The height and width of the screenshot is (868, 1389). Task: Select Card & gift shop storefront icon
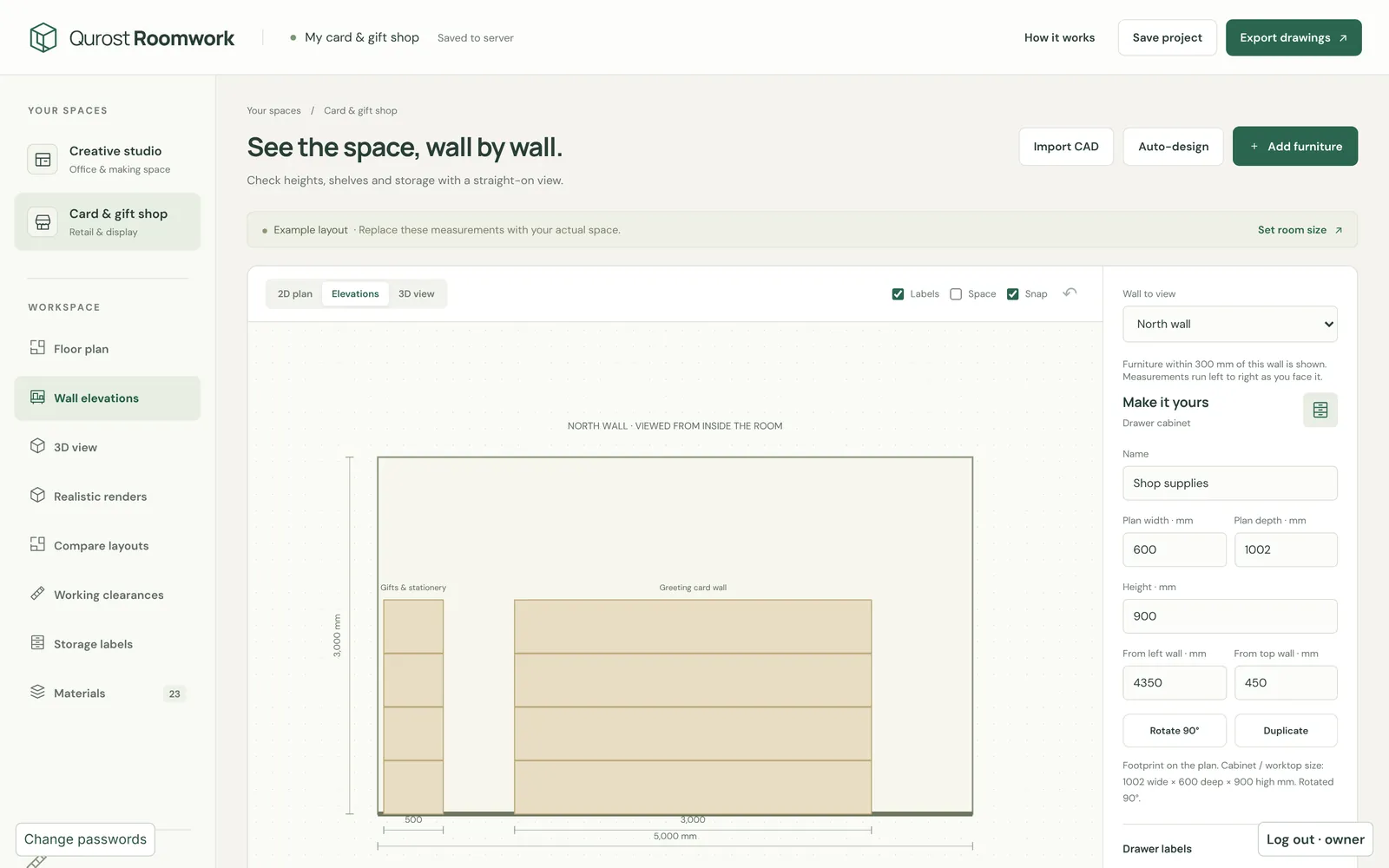pyautogui.click(x=43, y=222)
